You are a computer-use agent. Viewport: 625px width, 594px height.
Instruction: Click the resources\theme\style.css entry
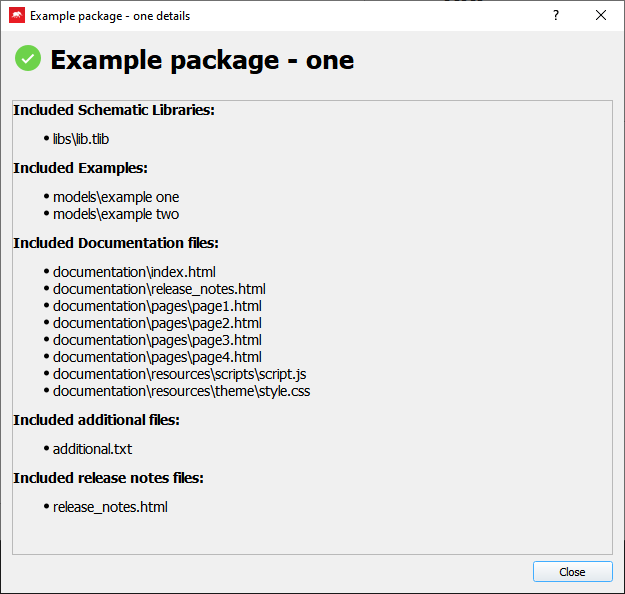point(181,391)
